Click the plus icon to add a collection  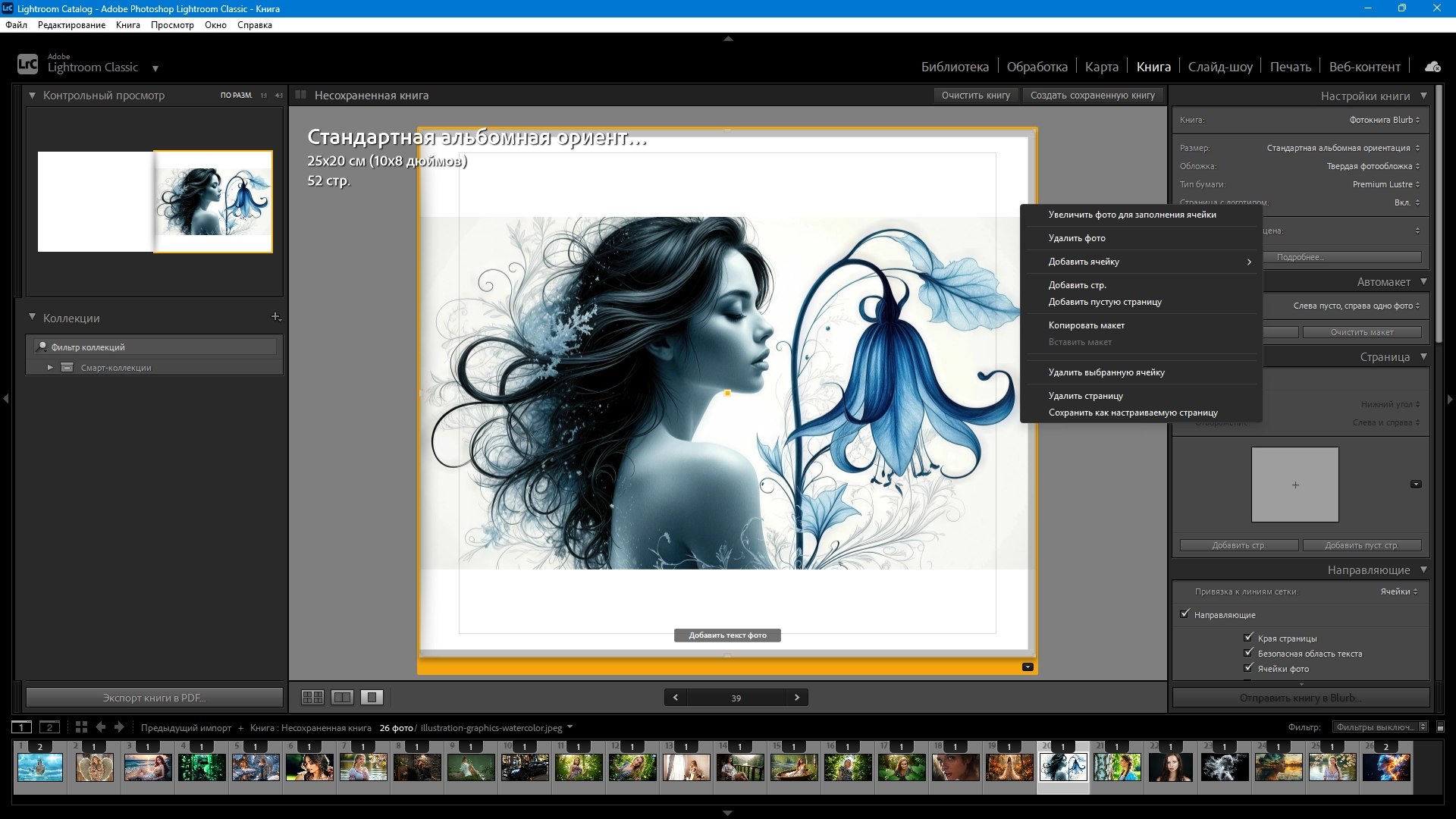pos(276,317)
